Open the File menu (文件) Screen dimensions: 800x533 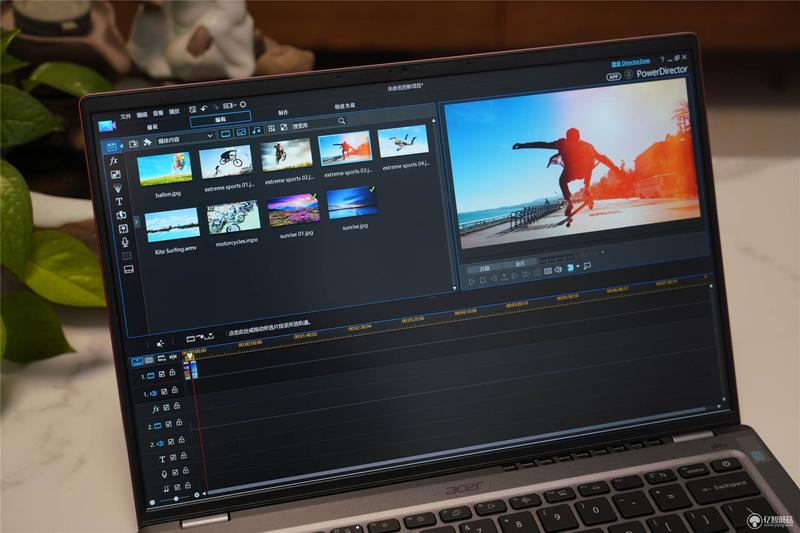[x=126, y=116]
